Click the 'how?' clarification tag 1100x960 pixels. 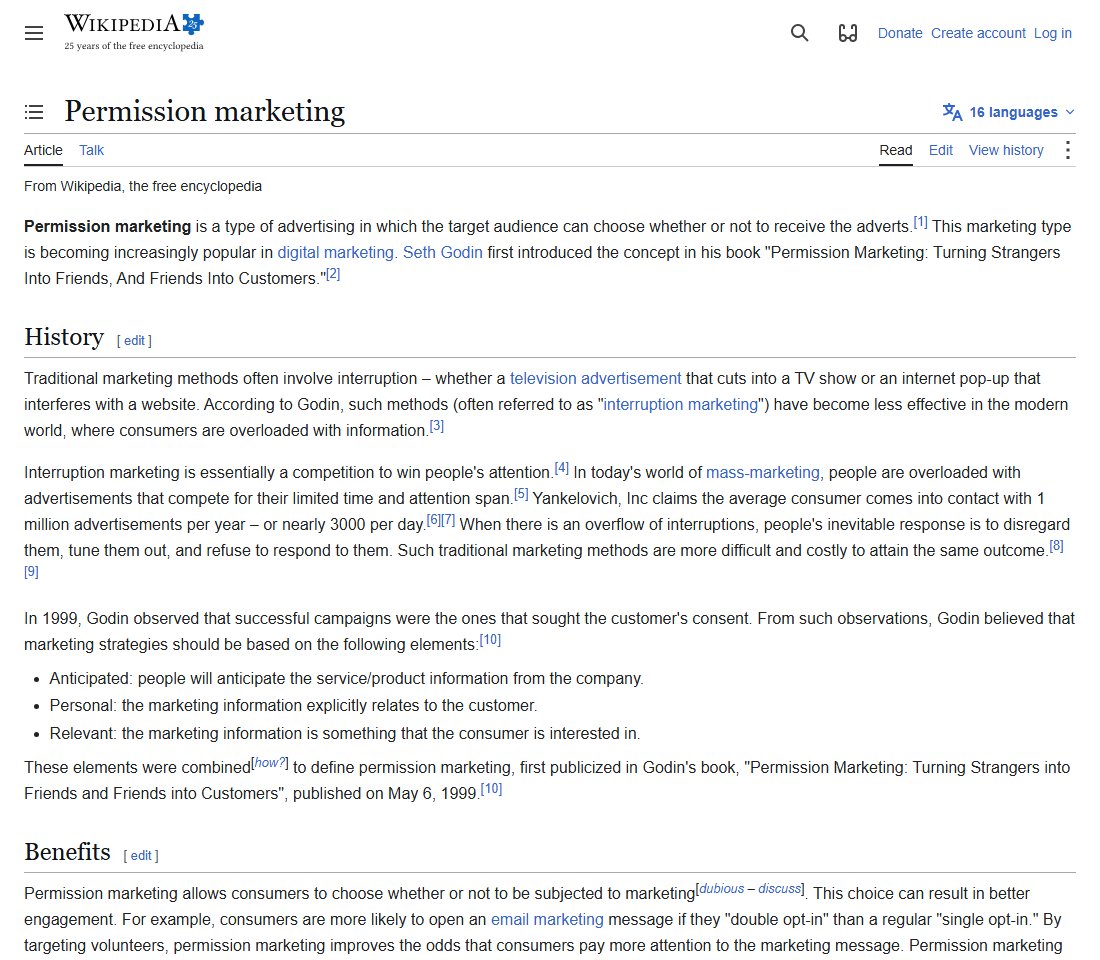(270, 763)
